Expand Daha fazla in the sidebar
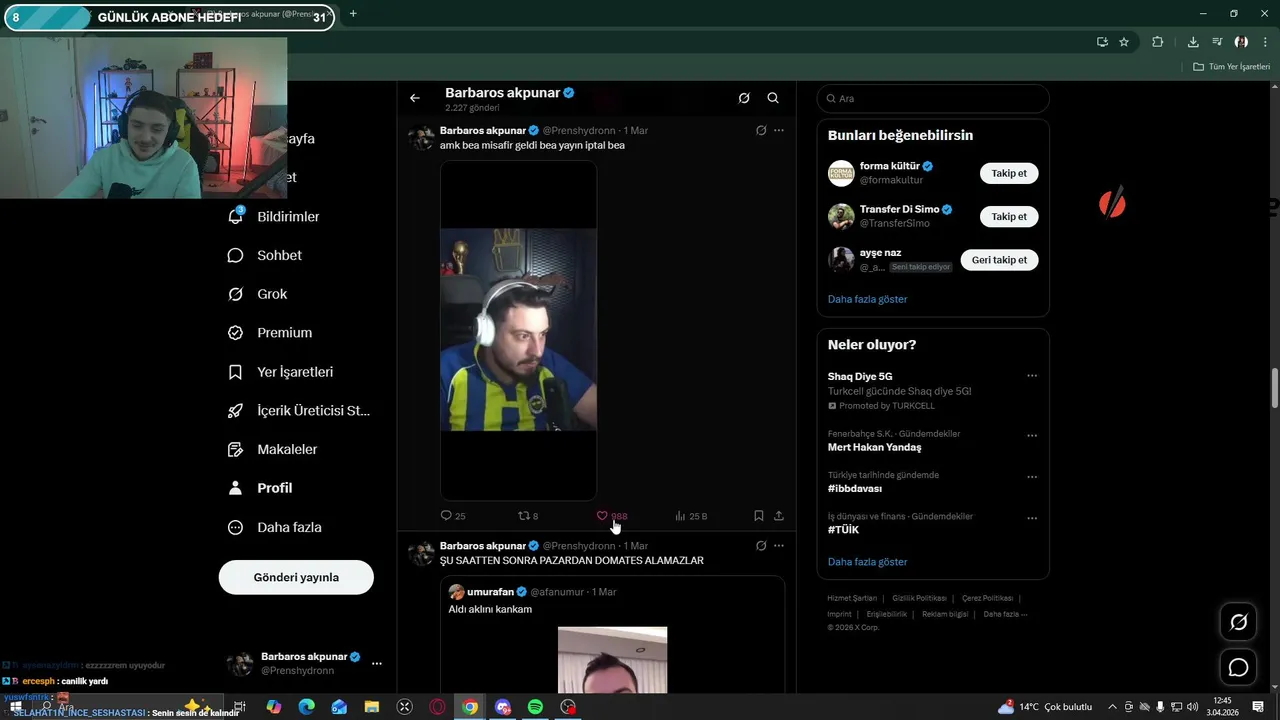 [x=275, y=527]
